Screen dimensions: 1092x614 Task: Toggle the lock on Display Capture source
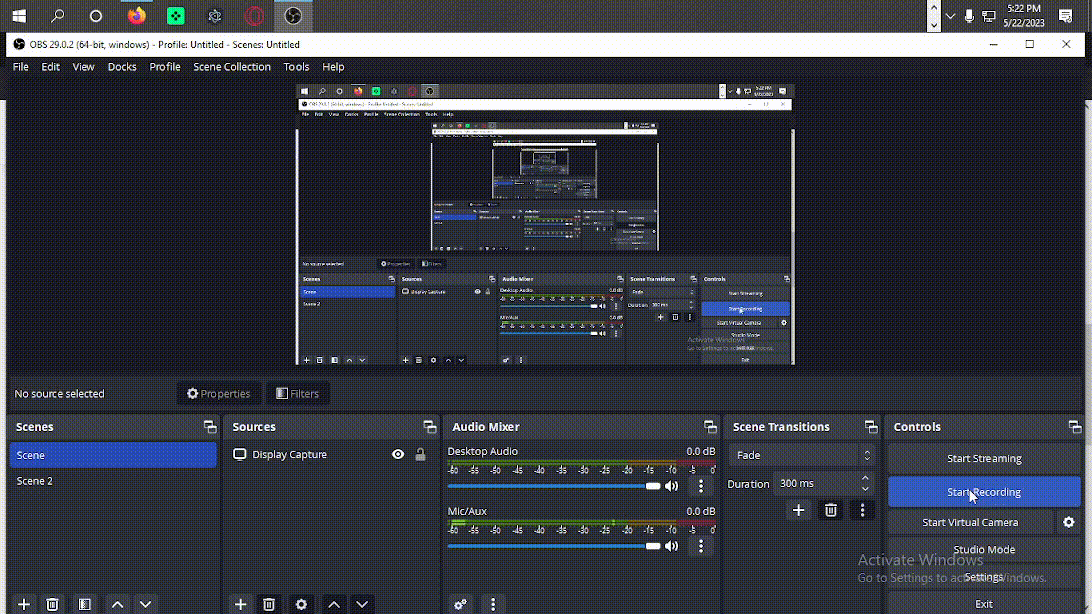point(420,454)
